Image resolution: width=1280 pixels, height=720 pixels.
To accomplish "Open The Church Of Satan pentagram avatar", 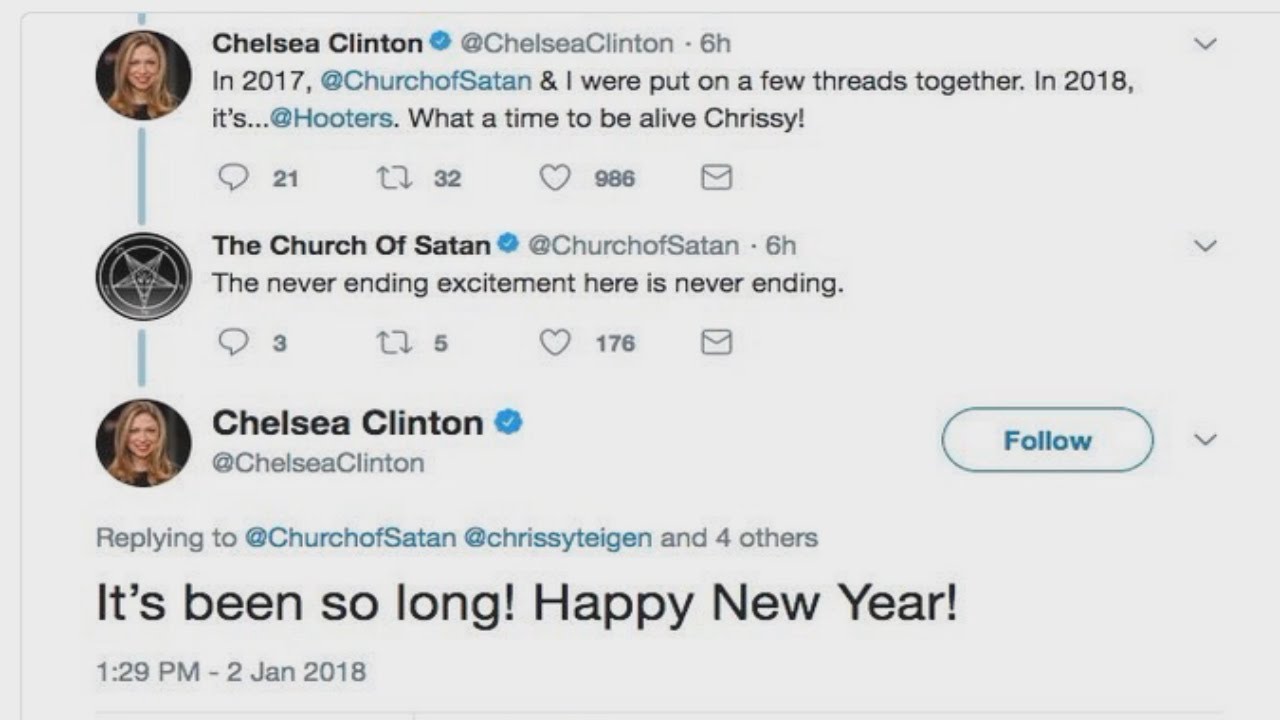I will click(x=143, y=277).
